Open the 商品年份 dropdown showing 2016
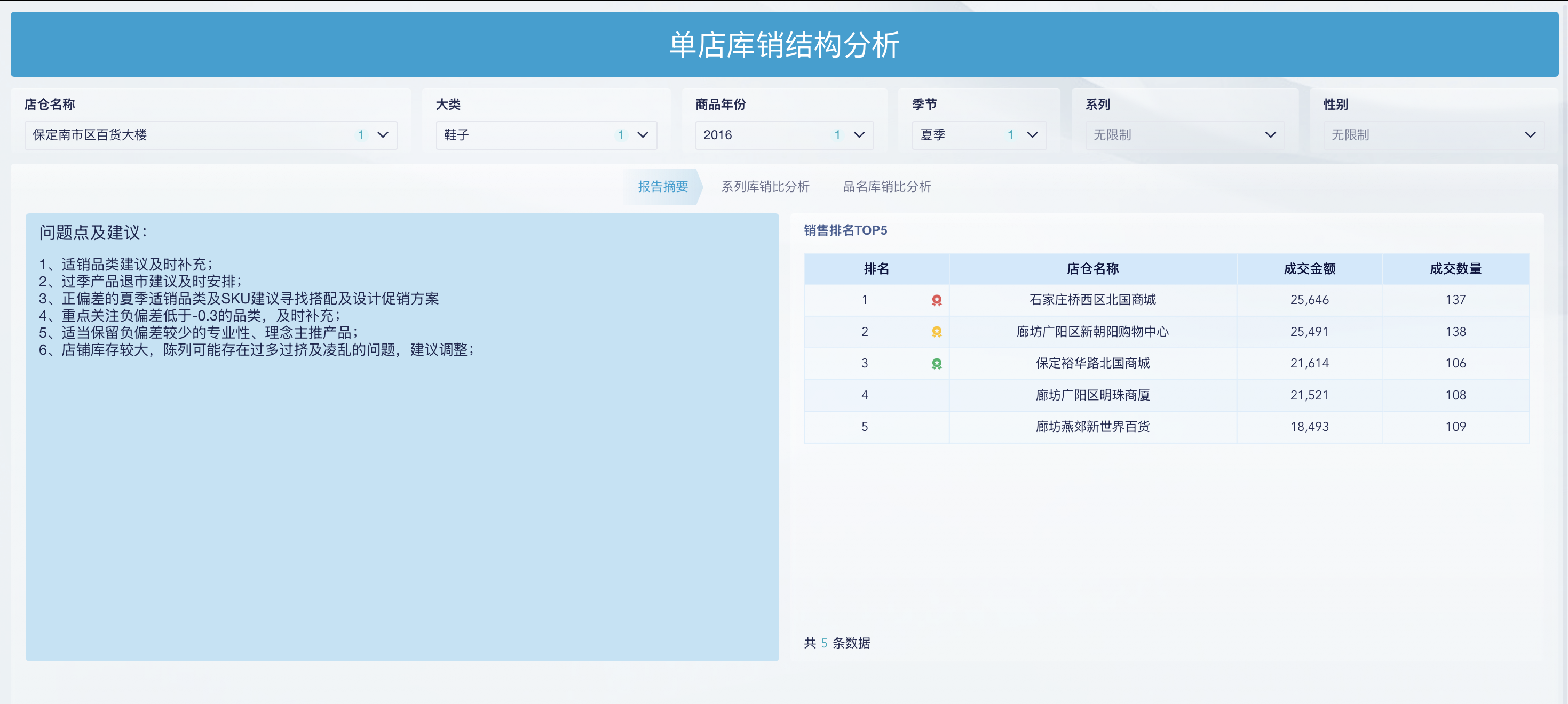This screenshot has width=1568, height=704. click(859, 135)
